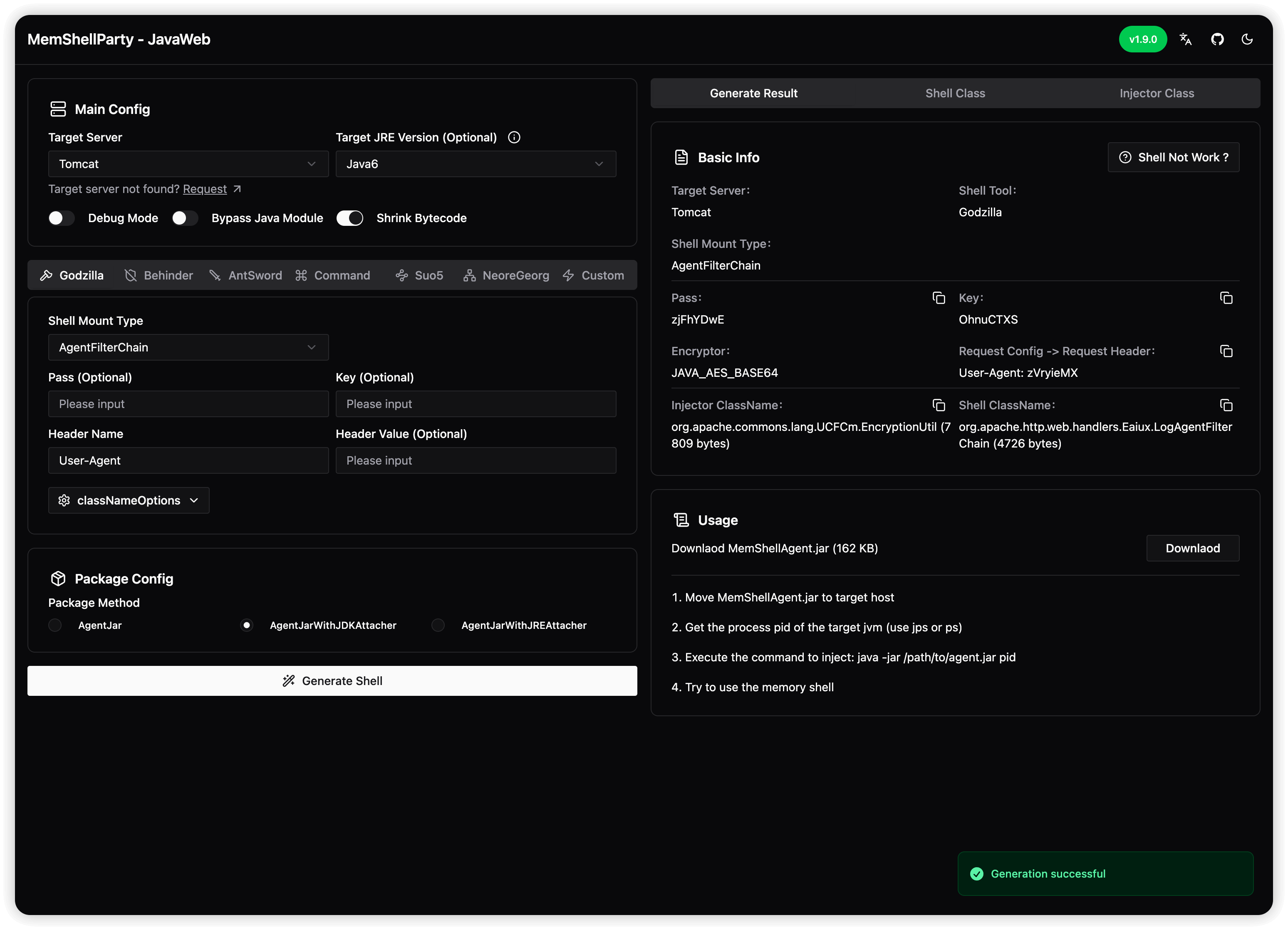
Task: Select AgentJarWithJREAttacher radio option
Action: pos(438,625)
